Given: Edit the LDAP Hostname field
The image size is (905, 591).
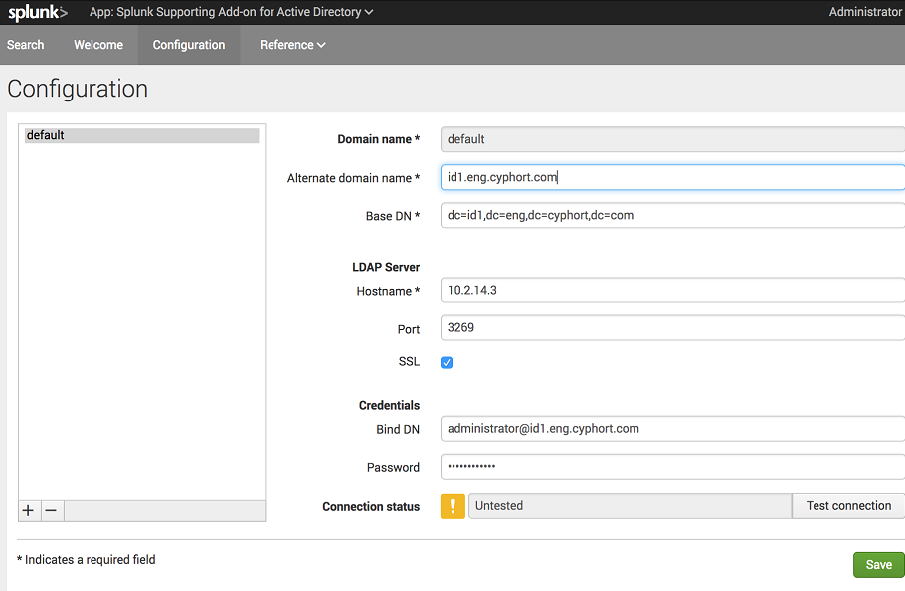Looking at the screenshot, I should point(672,291).
